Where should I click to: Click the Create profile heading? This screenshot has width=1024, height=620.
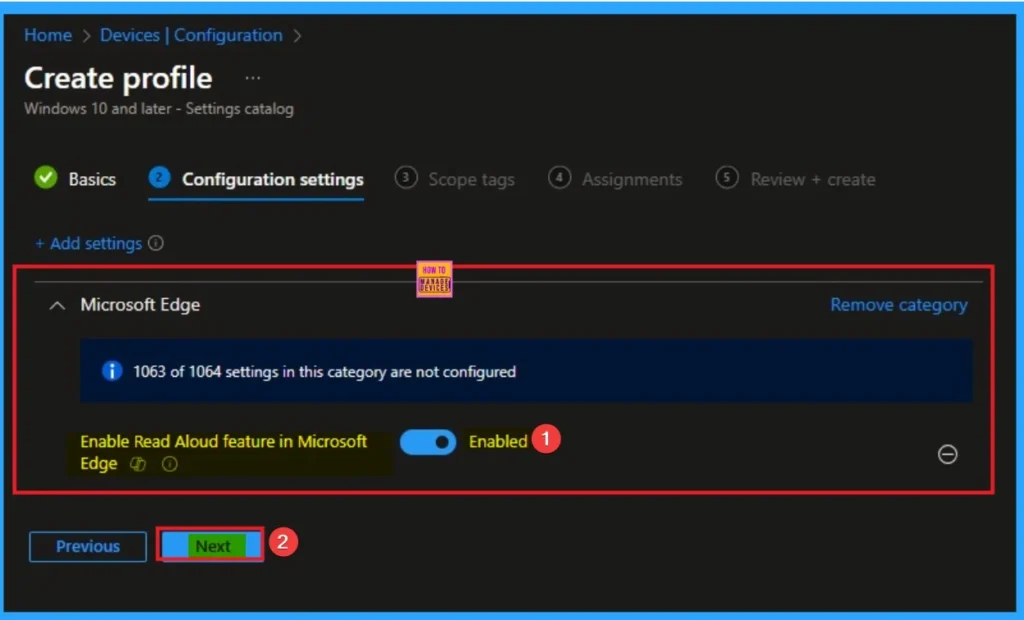pyautogui.click(x=118, y=78)
